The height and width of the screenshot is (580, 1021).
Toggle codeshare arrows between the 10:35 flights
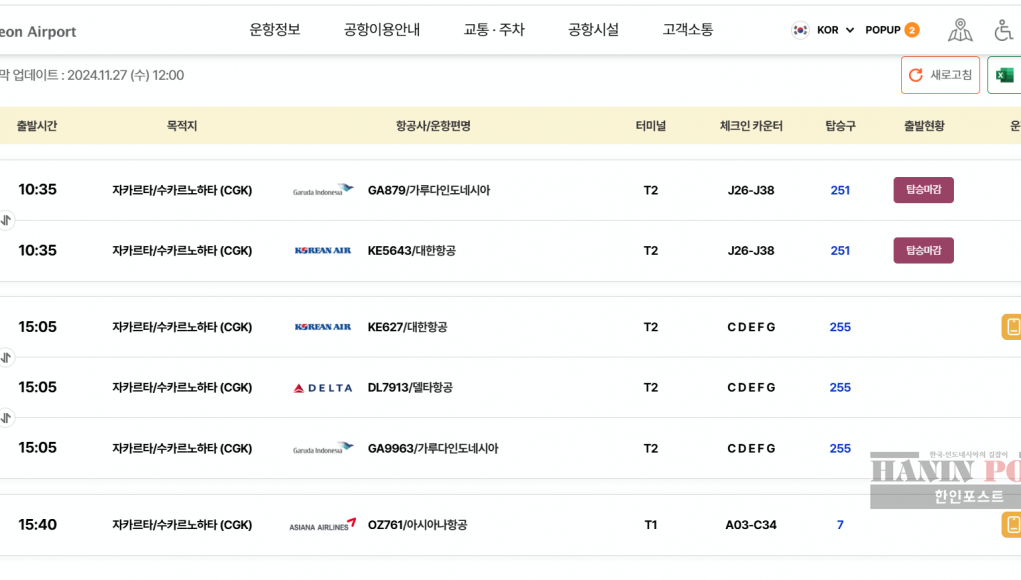(6, 220)
